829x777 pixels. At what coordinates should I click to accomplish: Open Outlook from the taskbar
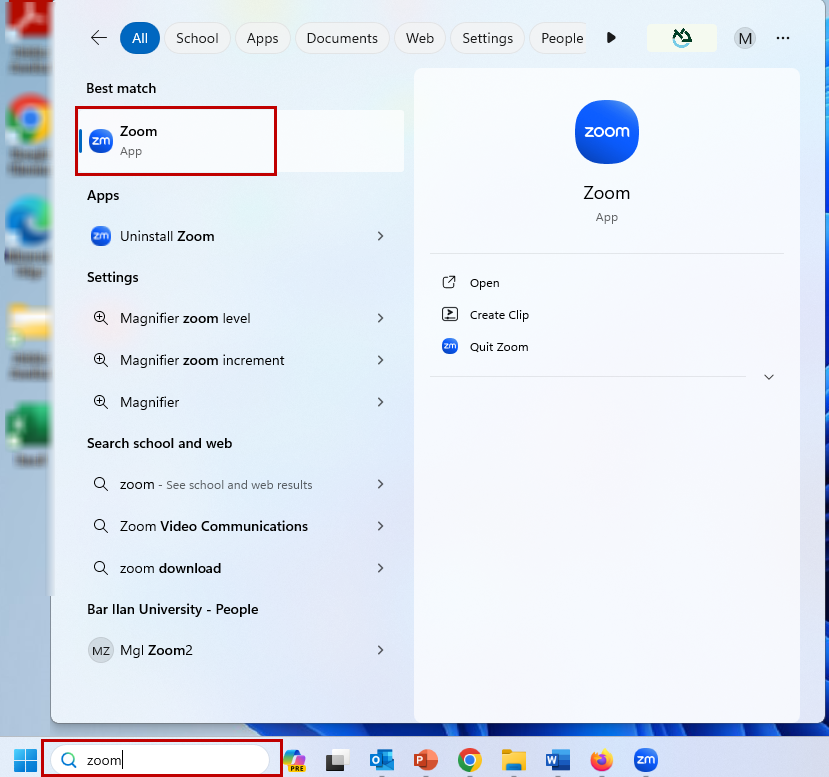tap(381, 760)
